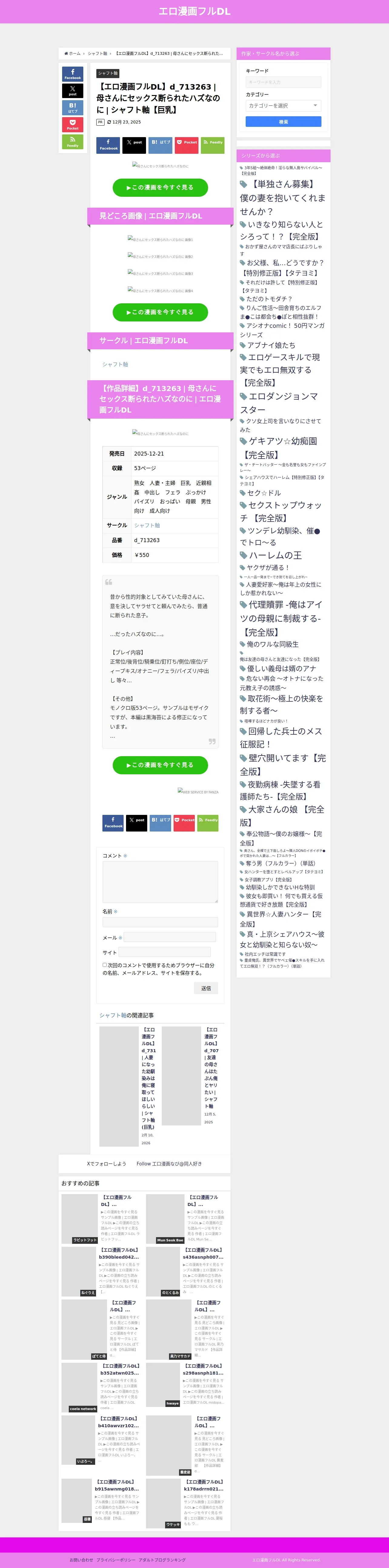Click the tag icon beside ヤクザが通る！
The image size is (389, 1568).
[x=242, y=568]
